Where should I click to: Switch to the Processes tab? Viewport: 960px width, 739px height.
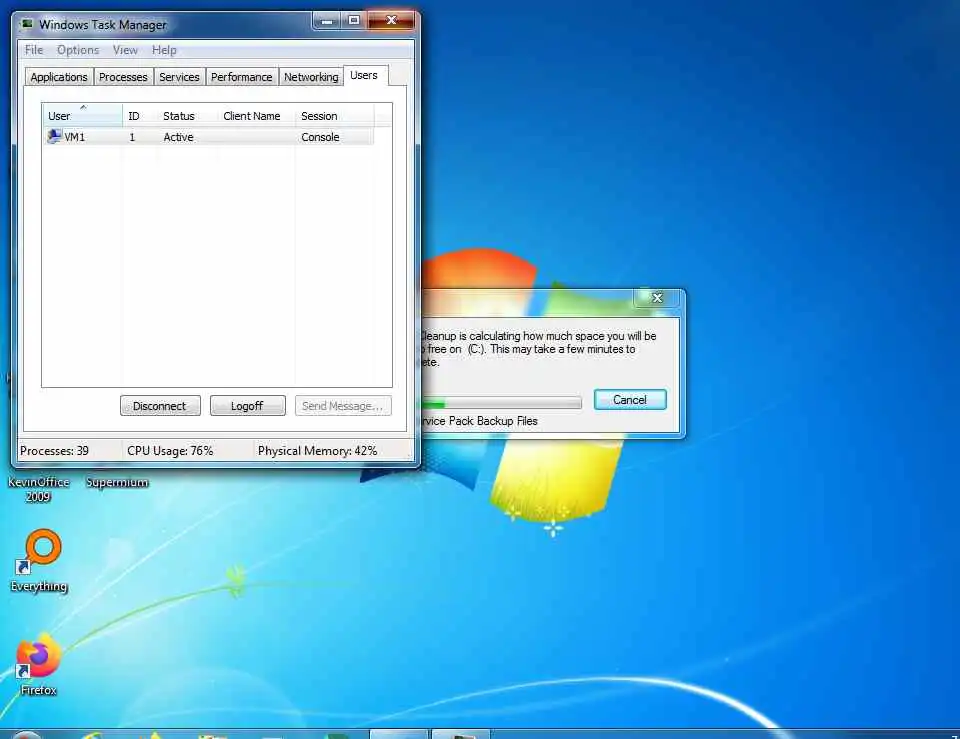123,77
